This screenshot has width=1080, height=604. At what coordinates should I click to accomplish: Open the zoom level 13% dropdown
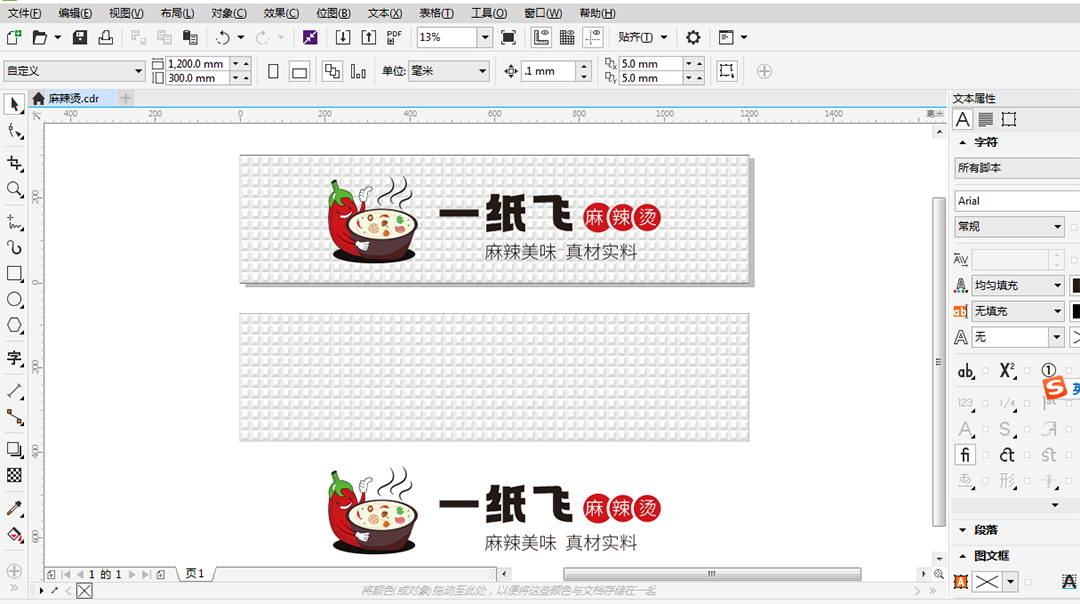(x=485, y=38)
